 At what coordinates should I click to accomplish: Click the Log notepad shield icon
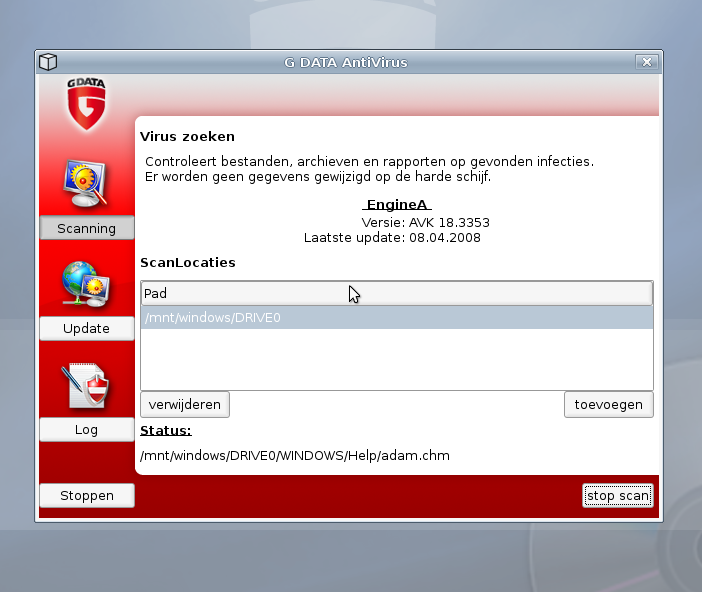pos(86,386)
